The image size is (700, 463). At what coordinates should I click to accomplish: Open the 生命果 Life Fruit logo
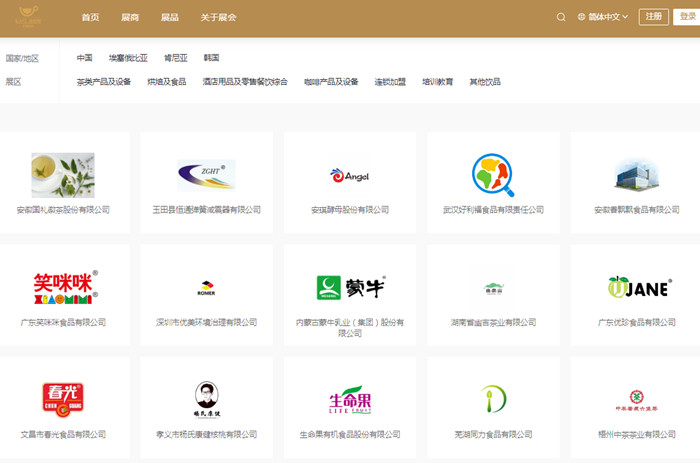(x=350, y=400)
